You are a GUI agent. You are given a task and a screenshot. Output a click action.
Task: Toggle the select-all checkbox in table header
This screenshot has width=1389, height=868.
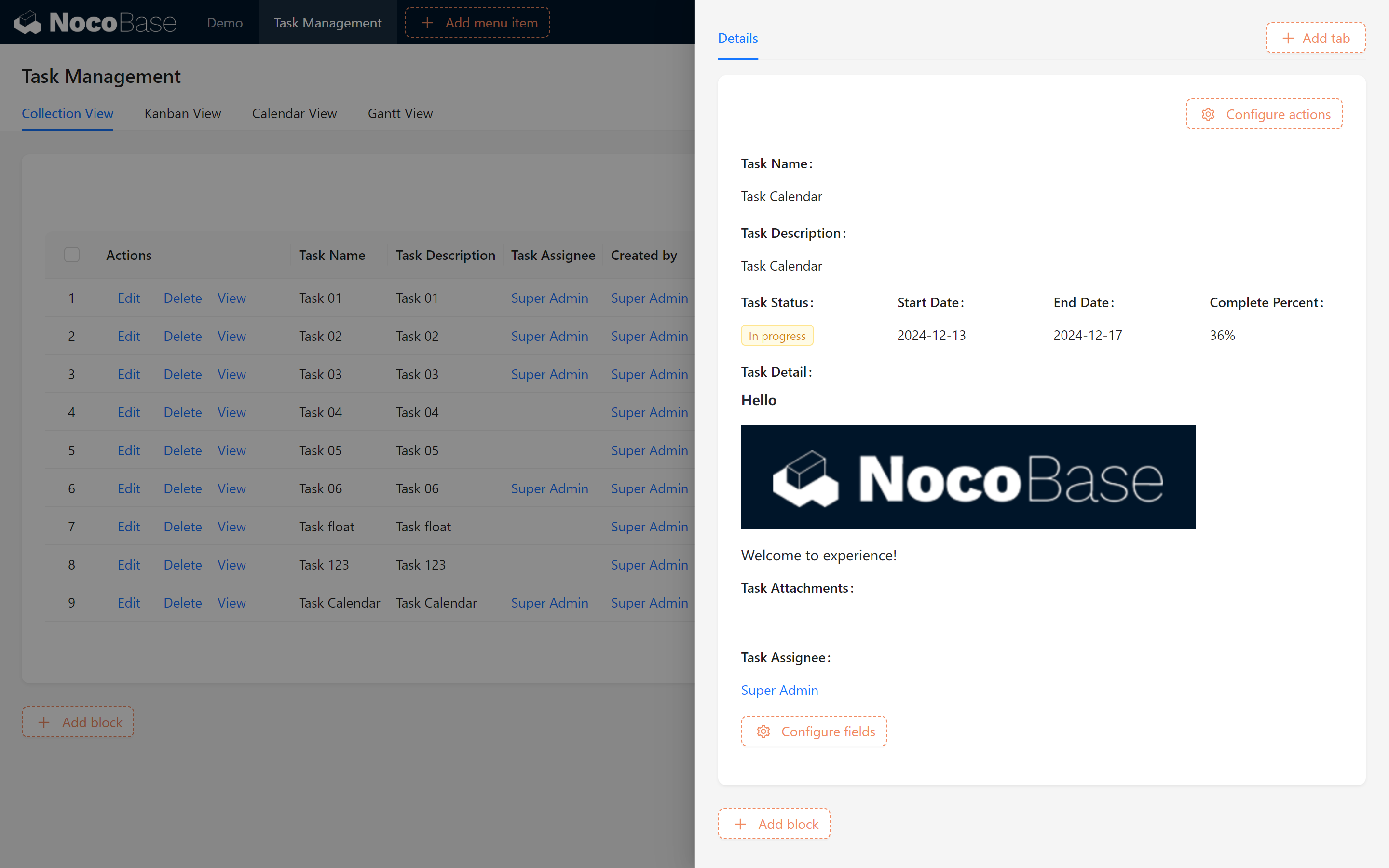(72, 255)
